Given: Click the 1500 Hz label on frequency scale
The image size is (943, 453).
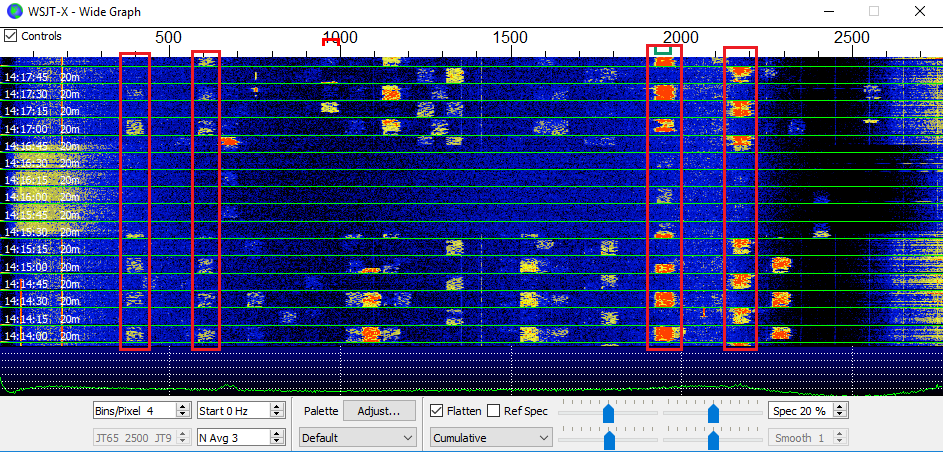Looking at the screenshot, I should 511,37.
